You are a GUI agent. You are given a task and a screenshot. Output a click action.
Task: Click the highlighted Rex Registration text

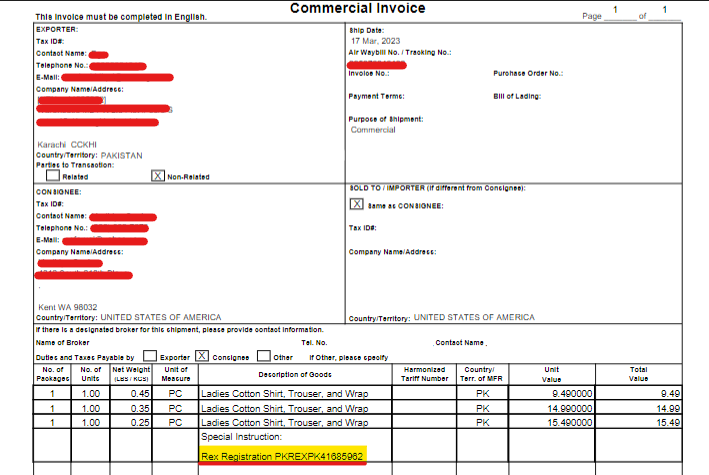[x=283, y=456]
